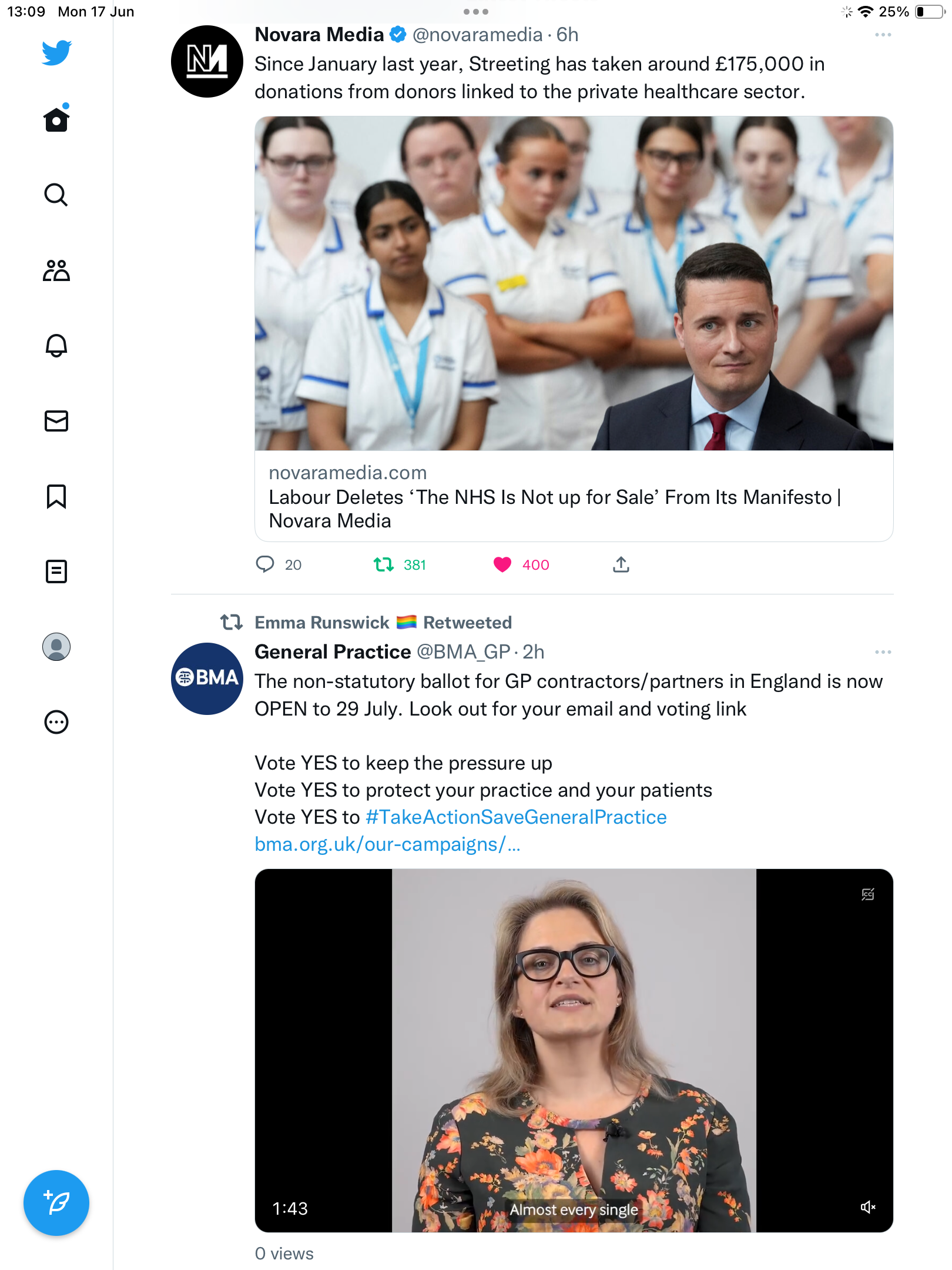Open Communities icon in sidebar
Viewport: 952px width, 1270px height.
coord(56,270)
